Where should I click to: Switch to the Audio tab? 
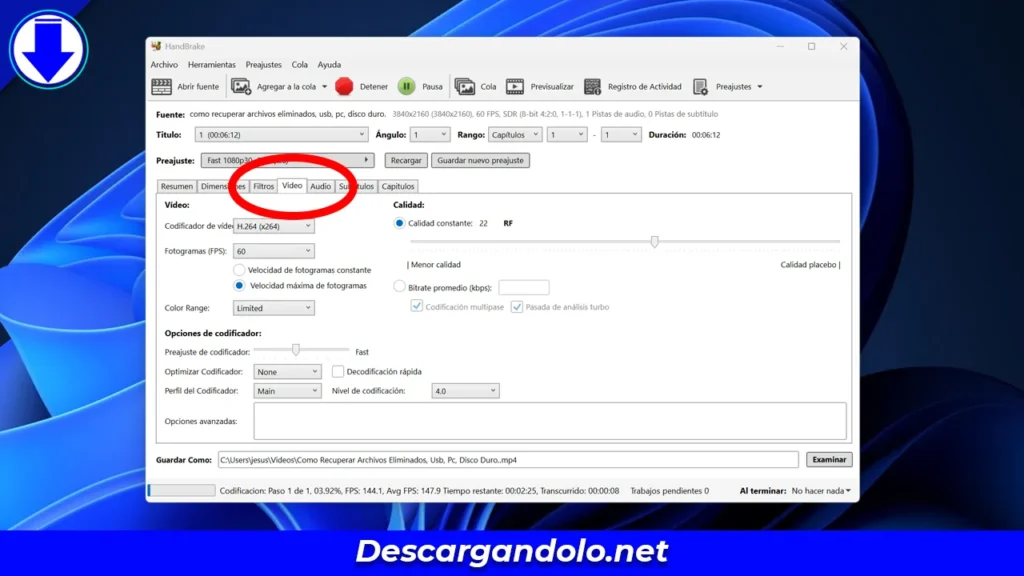pos(321,186)
